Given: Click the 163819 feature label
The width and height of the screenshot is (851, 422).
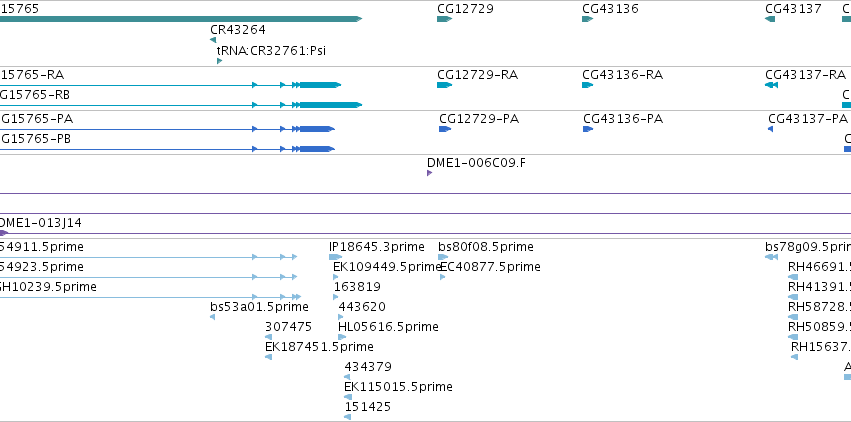Looking at the screenshot, I should pyautogui.click(x=357, y=286).
